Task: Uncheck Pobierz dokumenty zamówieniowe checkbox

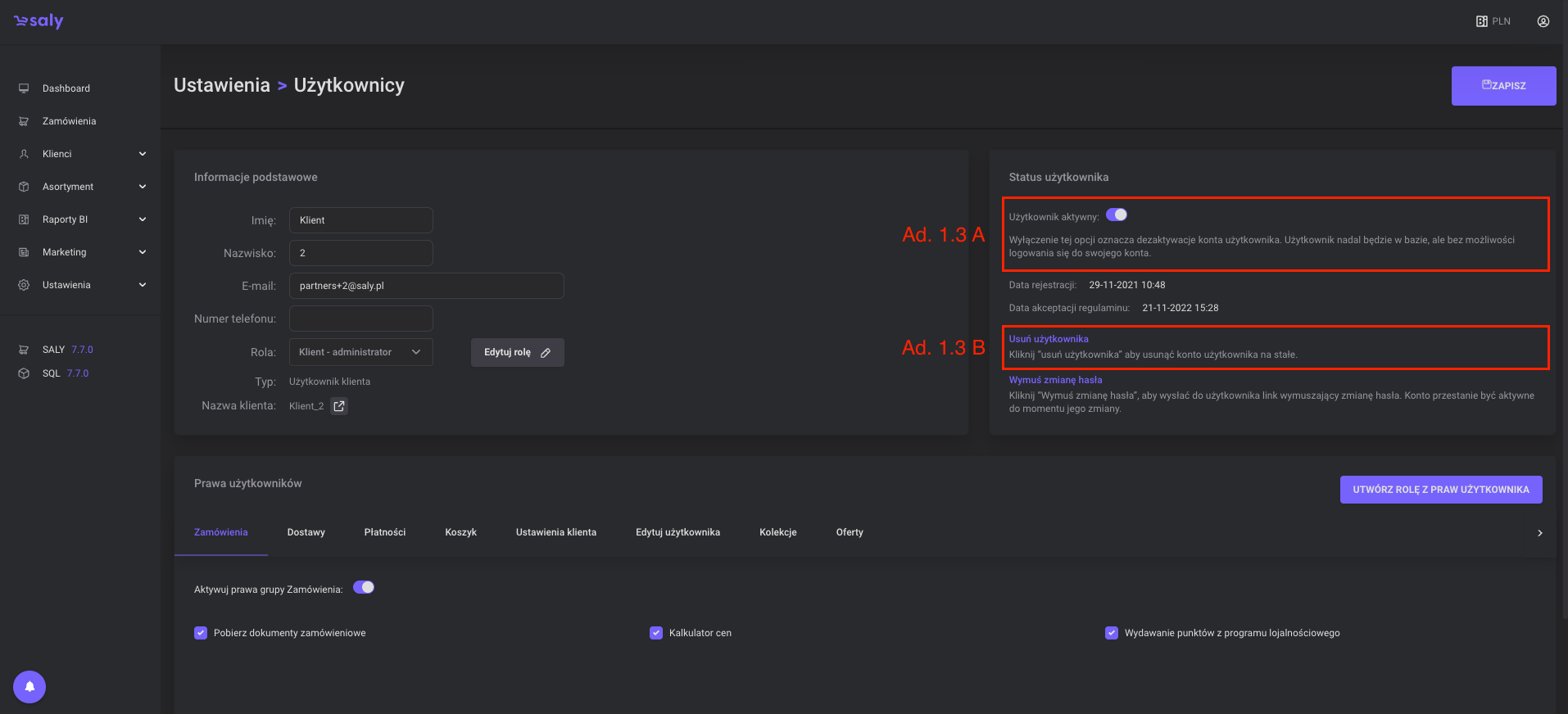Action: coord(201,633)
